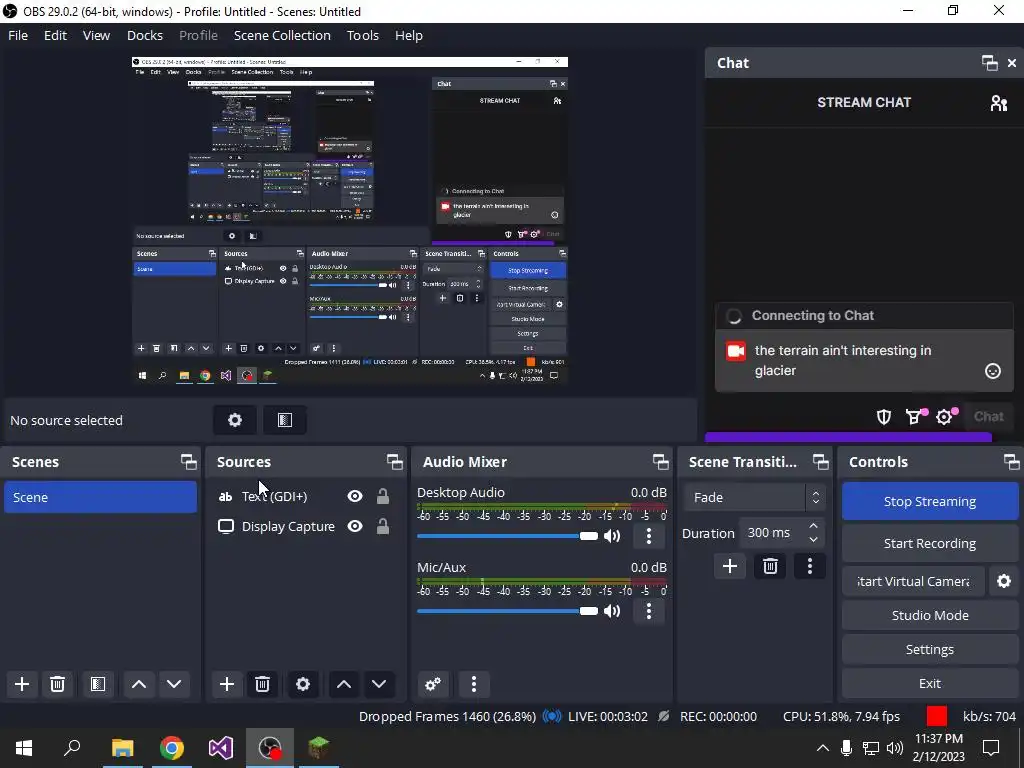Open Desktop Audio options three-dot menu

(648, 536)
